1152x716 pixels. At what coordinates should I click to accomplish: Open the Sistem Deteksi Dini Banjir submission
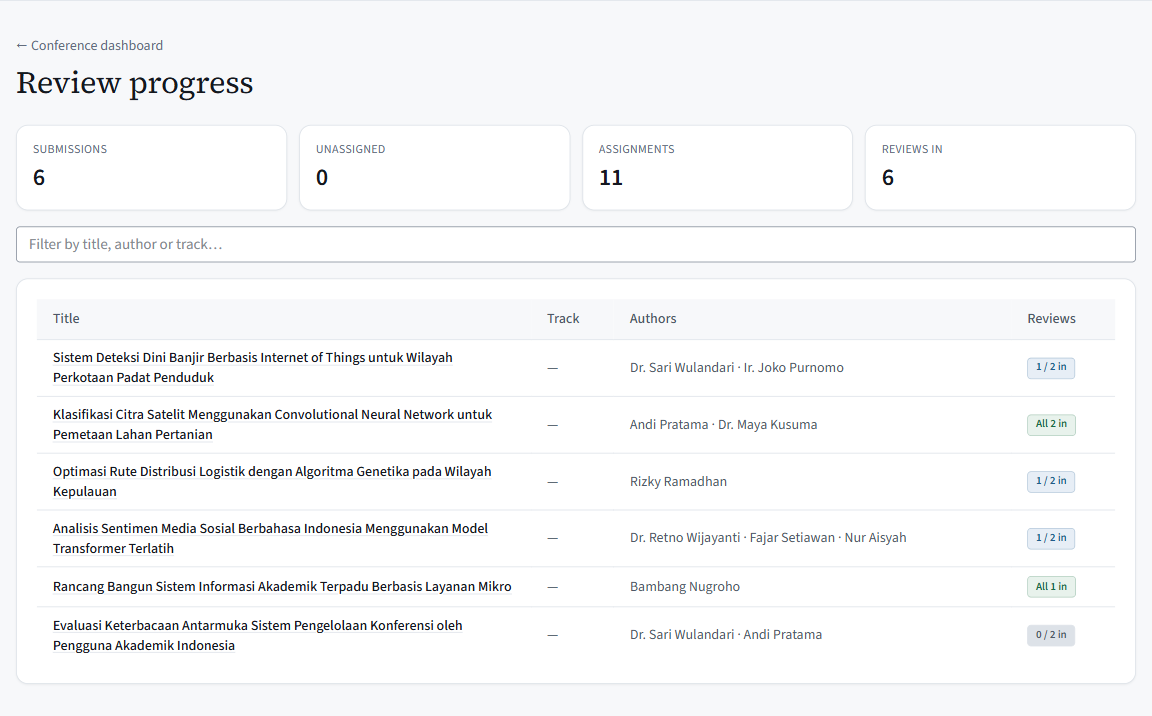253,367
